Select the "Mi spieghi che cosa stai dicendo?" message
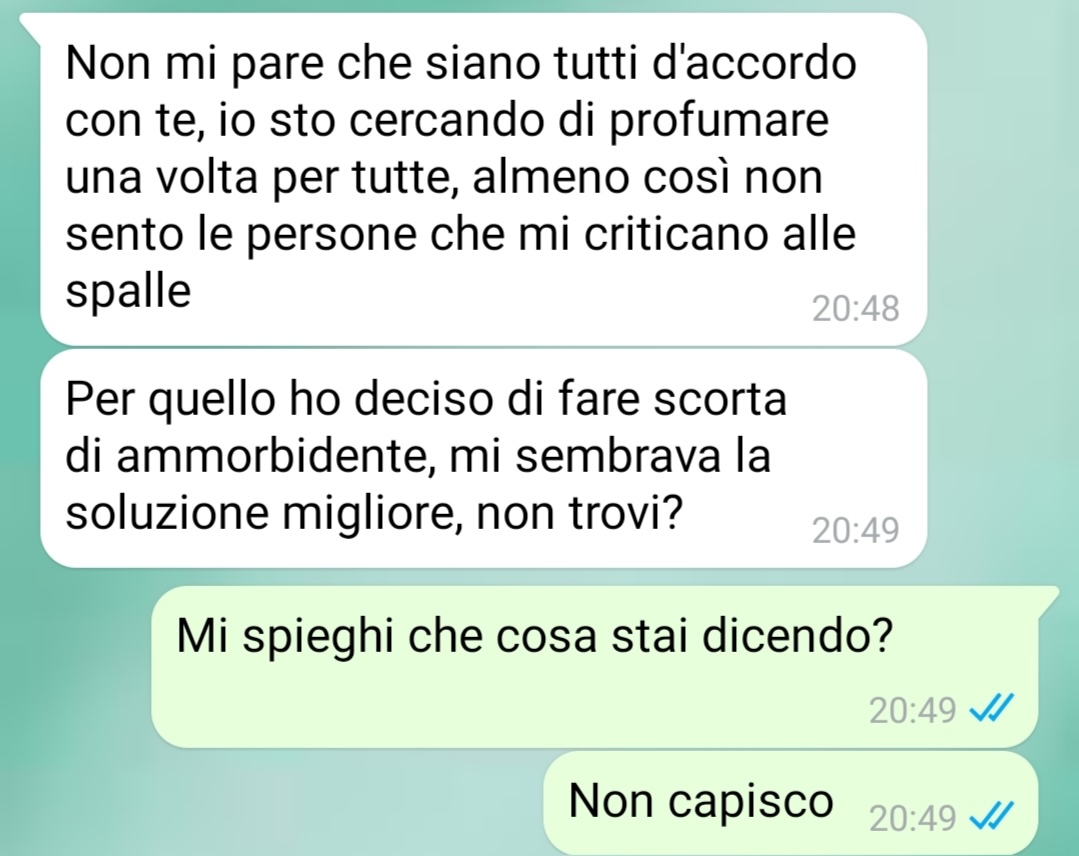1079x856 pixels. click(595, 666)
